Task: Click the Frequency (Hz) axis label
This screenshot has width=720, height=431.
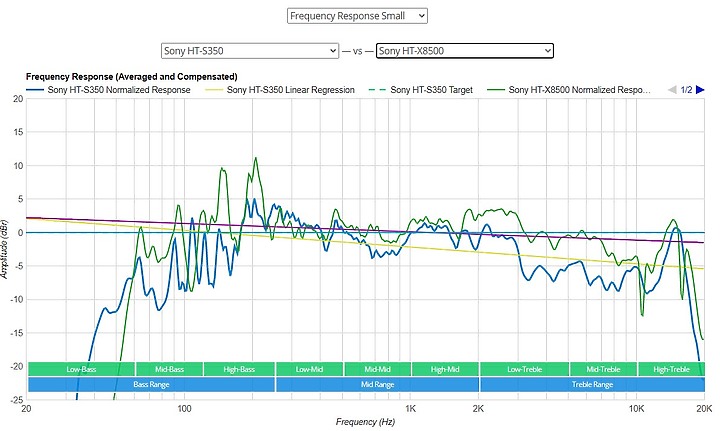Action: [365, 421]
